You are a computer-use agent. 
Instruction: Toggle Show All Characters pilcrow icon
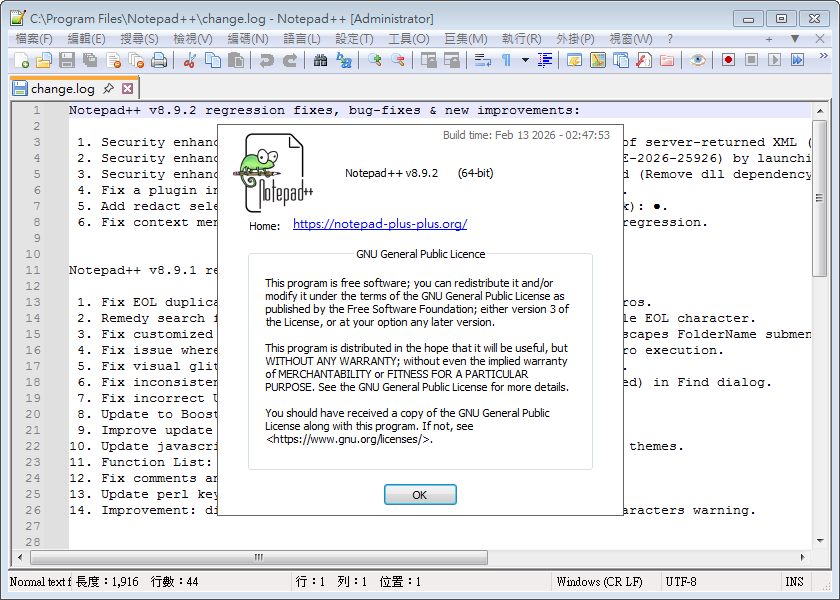click(506, 60)
